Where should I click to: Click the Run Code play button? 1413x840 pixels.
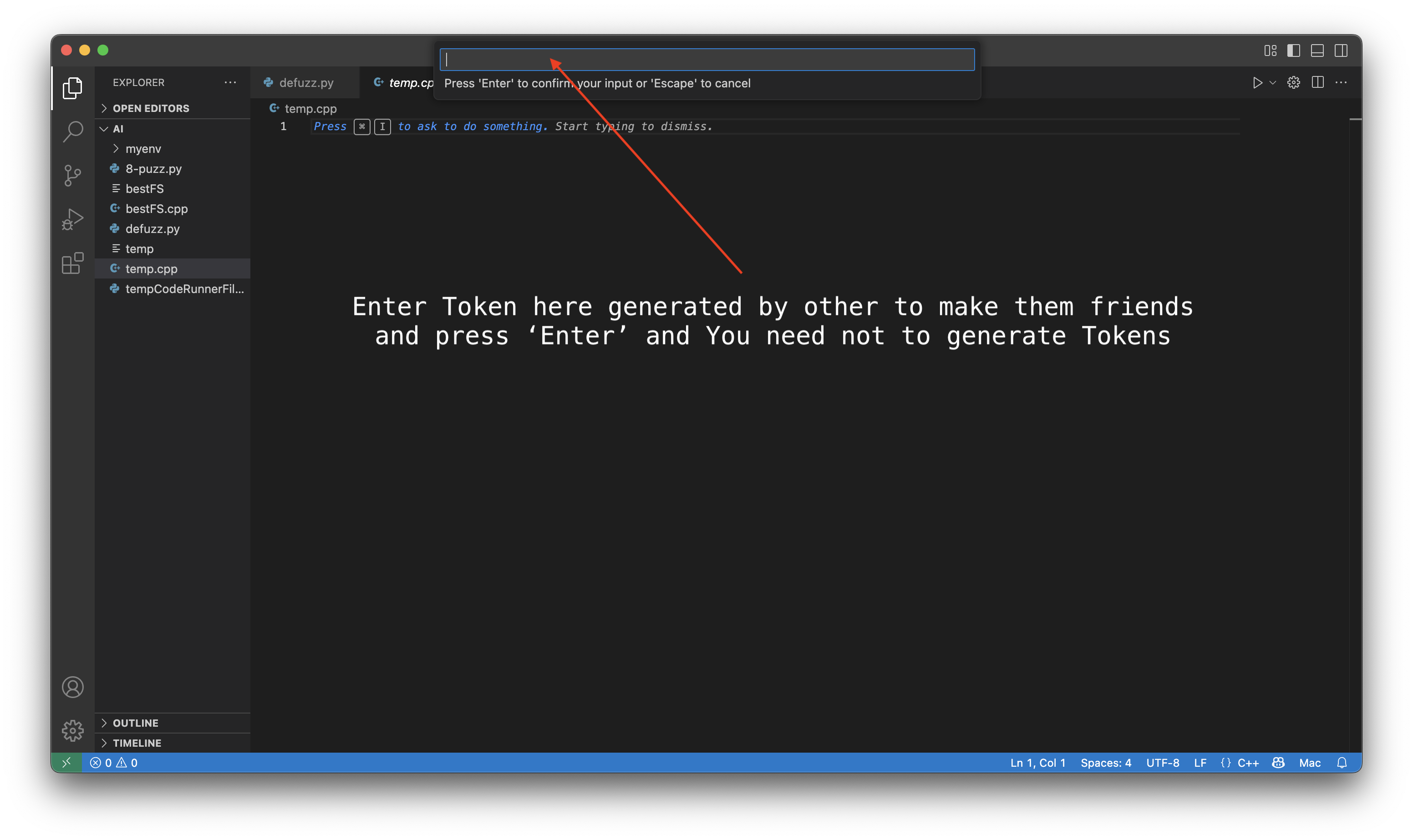(1257, 83)
